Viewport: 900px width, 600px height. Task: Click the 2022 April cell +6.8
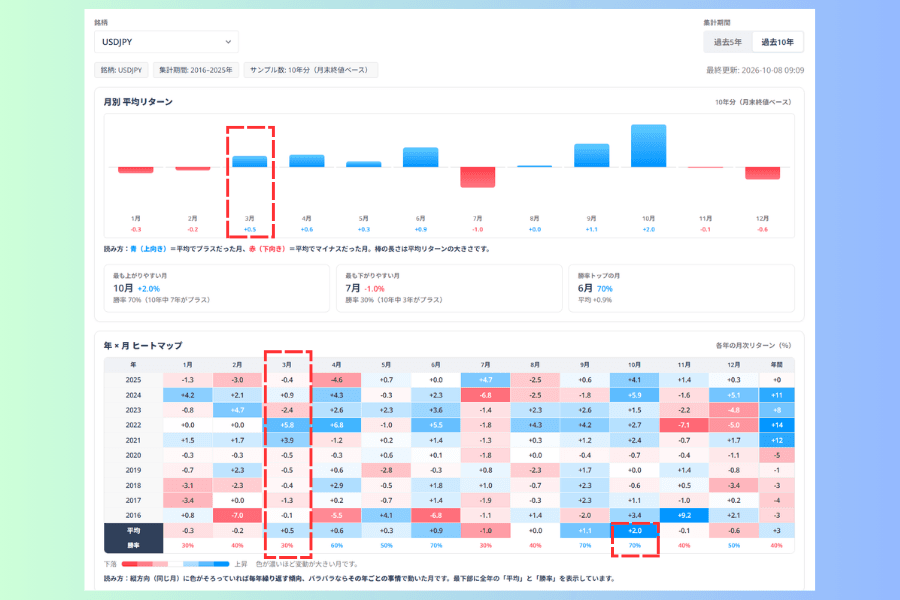pyautogui.click(x=336, y=425)
